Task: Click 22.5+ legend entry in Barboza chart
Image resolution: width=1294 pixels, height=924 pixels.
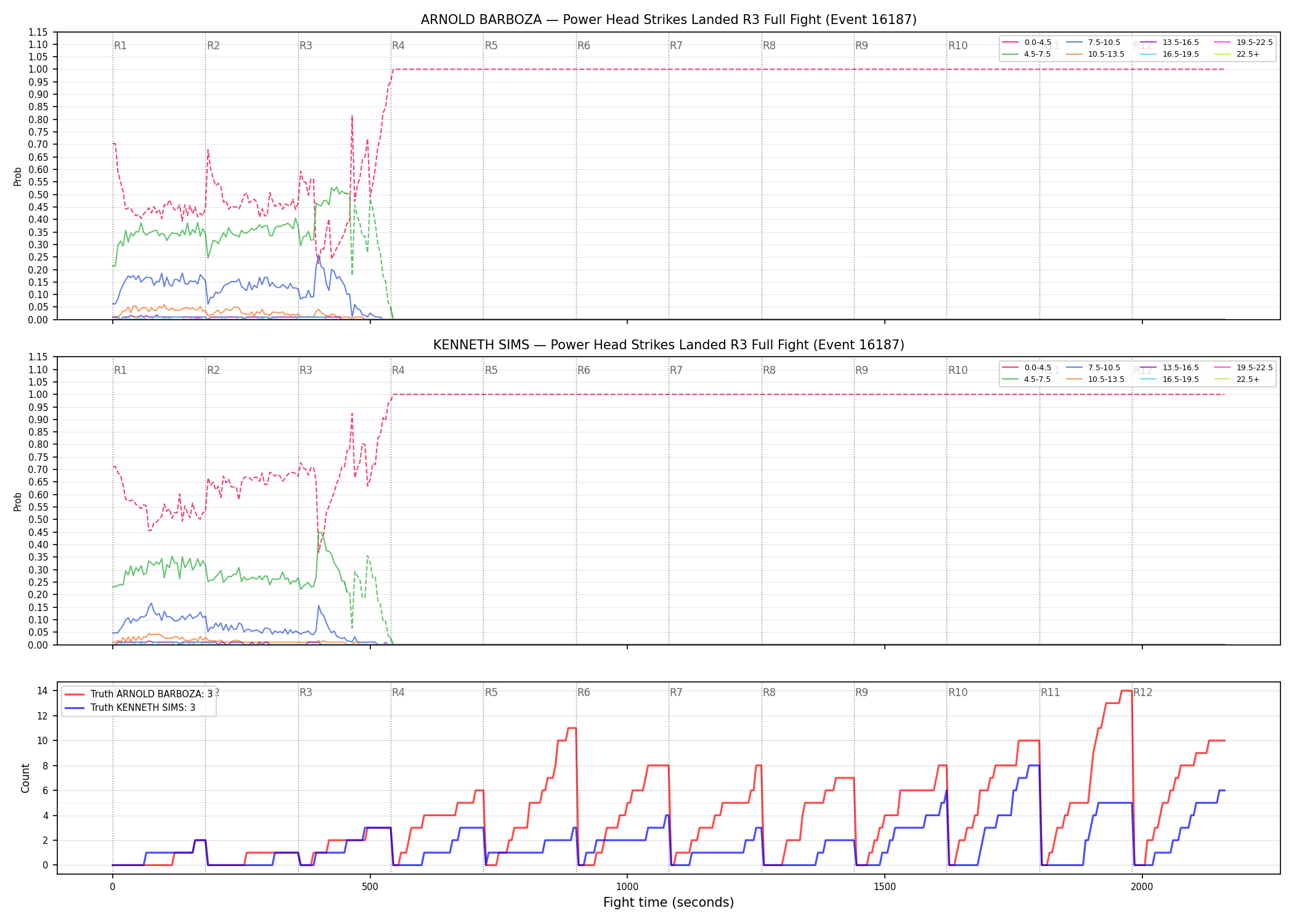Action: click(x=1237, y=54)
